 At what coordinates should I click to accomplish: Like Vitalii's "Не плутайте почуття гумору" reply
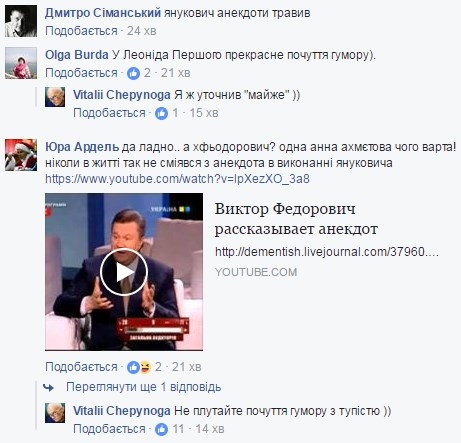[x=109, y=429]
